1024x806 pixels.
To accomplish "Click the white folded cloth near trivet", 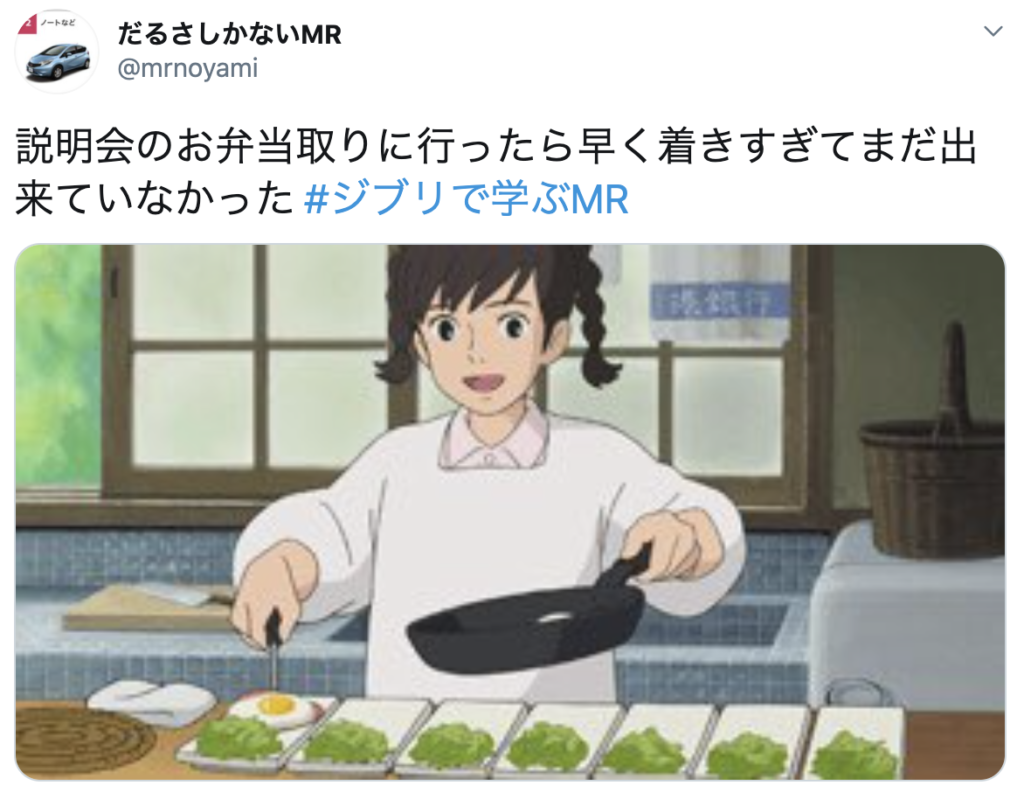I will point(152,702).
